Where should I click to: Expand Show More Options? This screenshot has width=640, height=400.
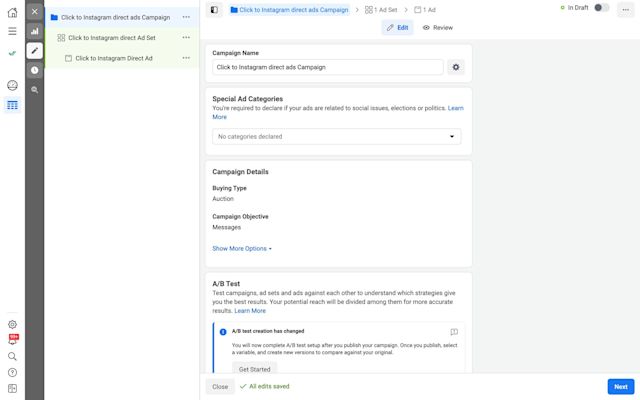point(242,249)
